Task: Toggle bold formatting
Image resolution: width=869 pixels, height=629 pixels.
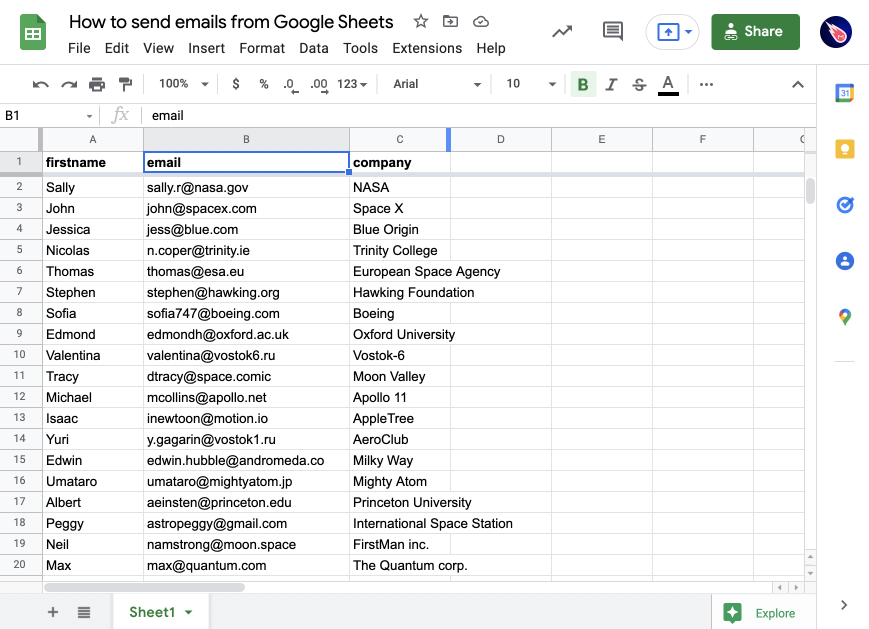Action: 583,84
